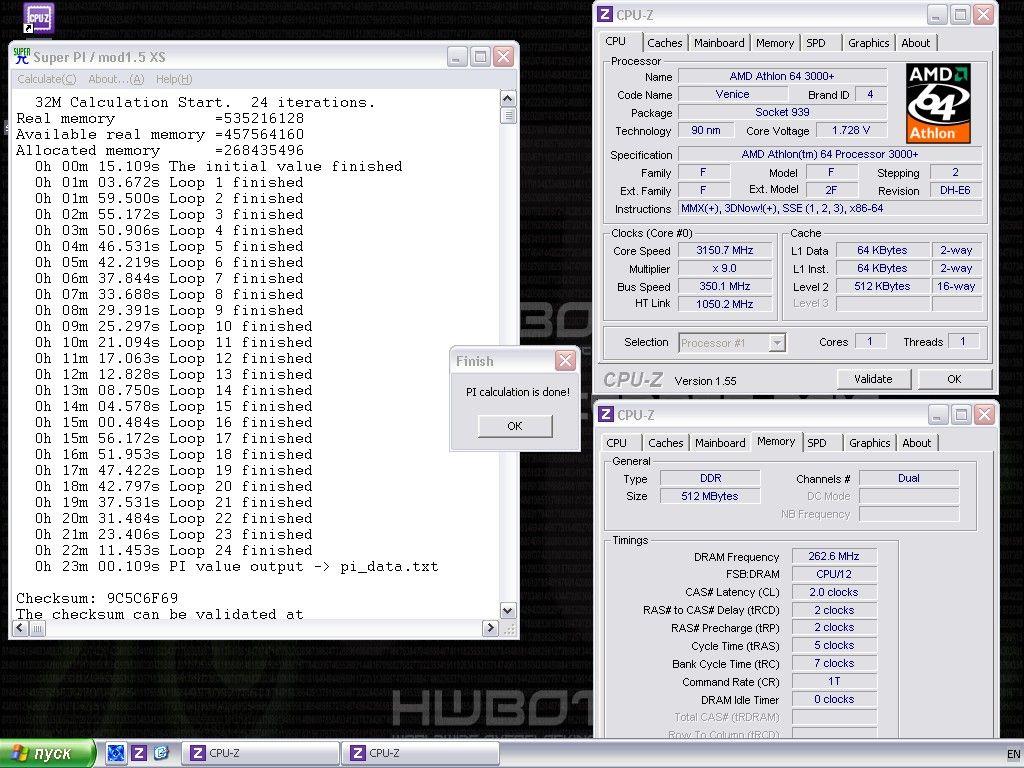Close the lower CPU-Z window

click(984, 415)
